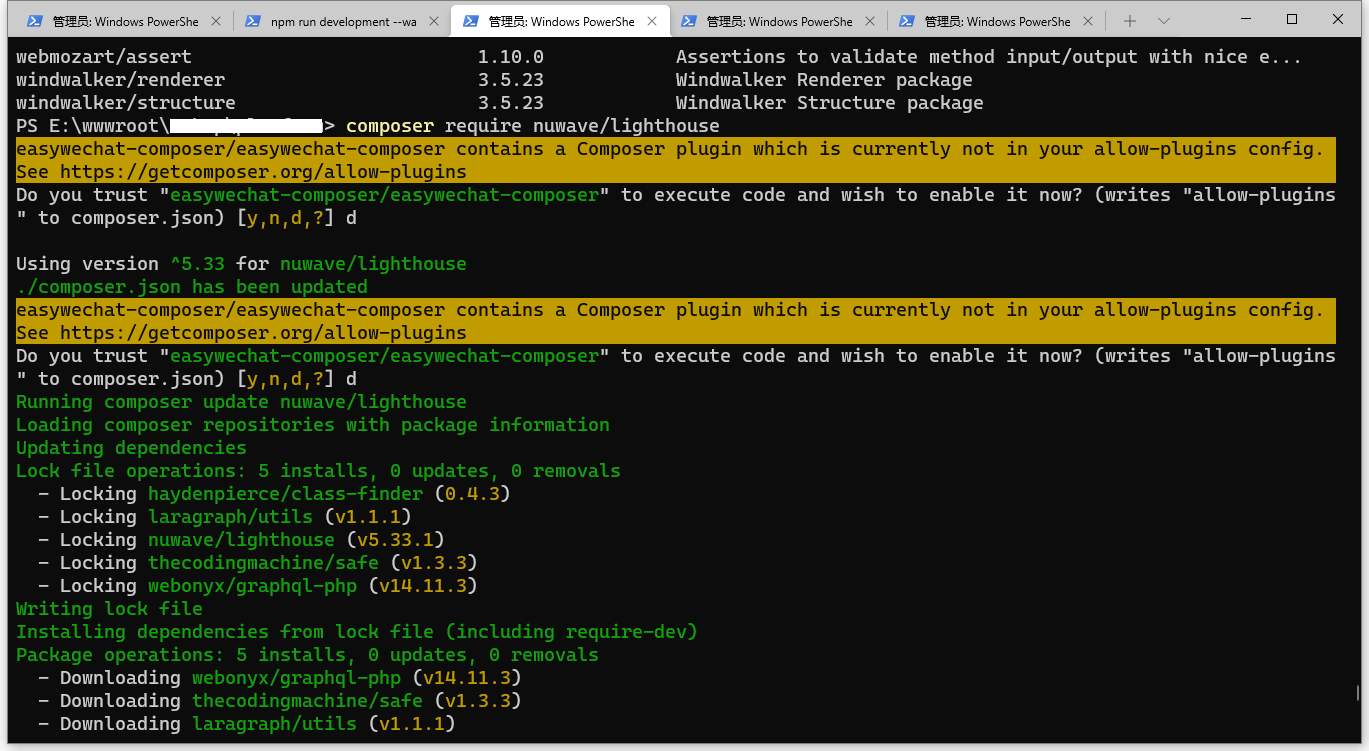This screenshot has height=751, width=1369.
Task: Maximize the Windows Terminal window
Action: pos(1291,20)
